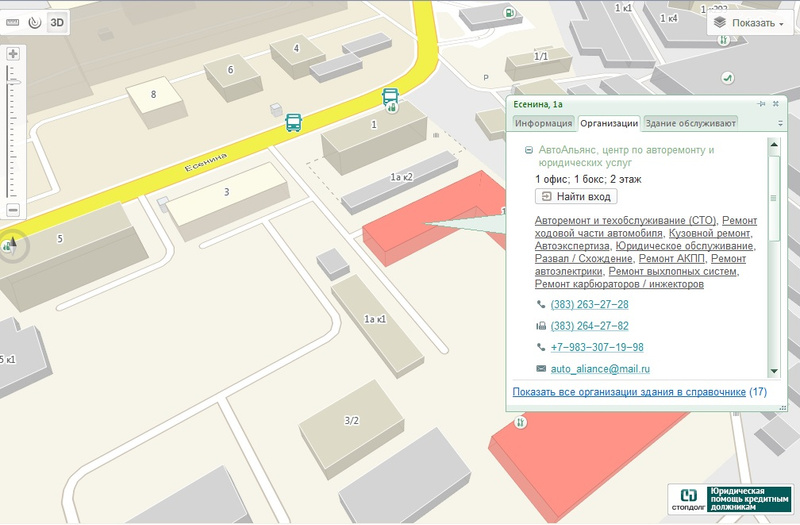This screenshot has width=800, height=525.
Task: Open the Ремонт выхлопных систем link
Action: tap(673, 271)
